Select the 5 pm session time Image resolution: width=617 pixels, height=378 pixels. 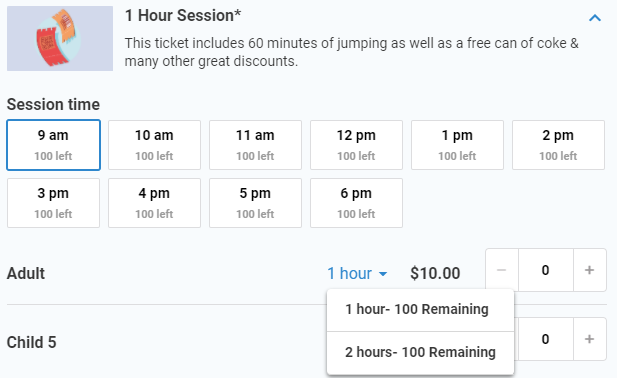click(255, 203)
